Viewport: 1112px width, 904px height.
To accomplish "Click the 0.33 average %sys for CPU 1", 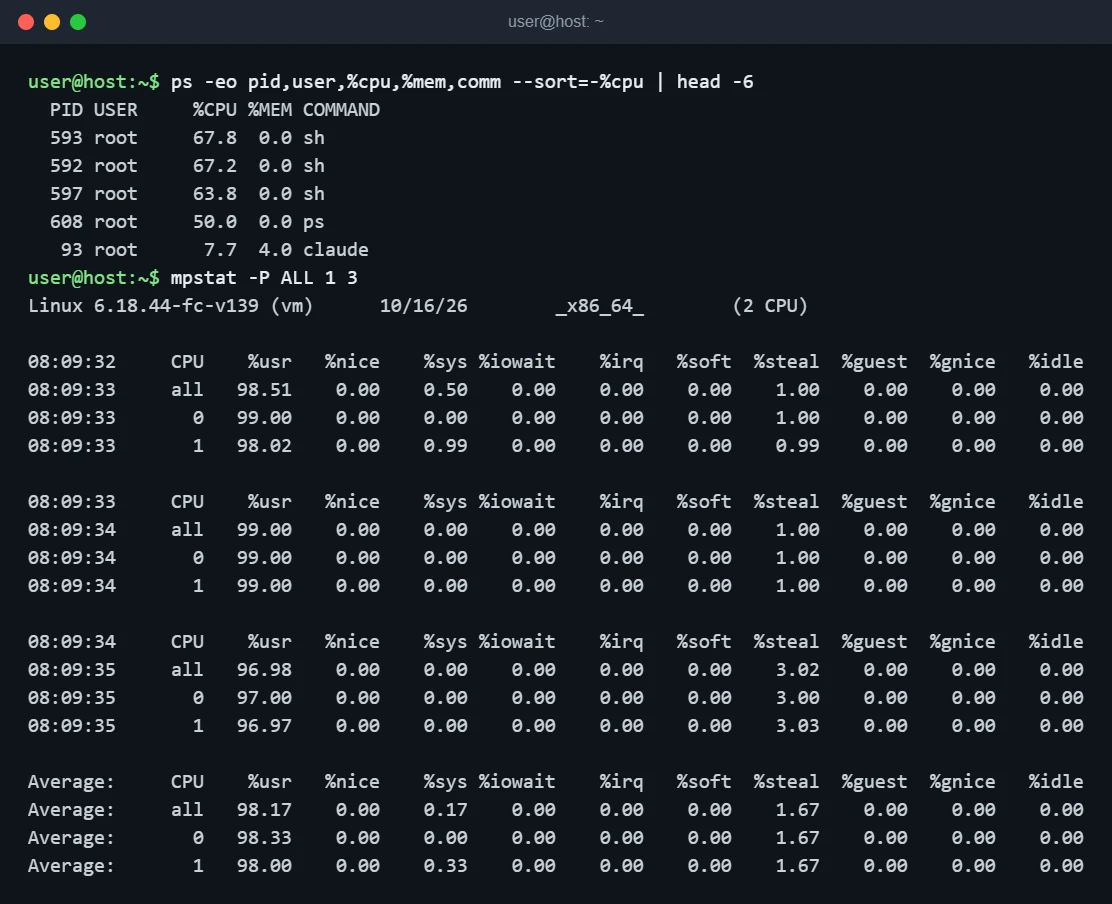I will (445, 866).
